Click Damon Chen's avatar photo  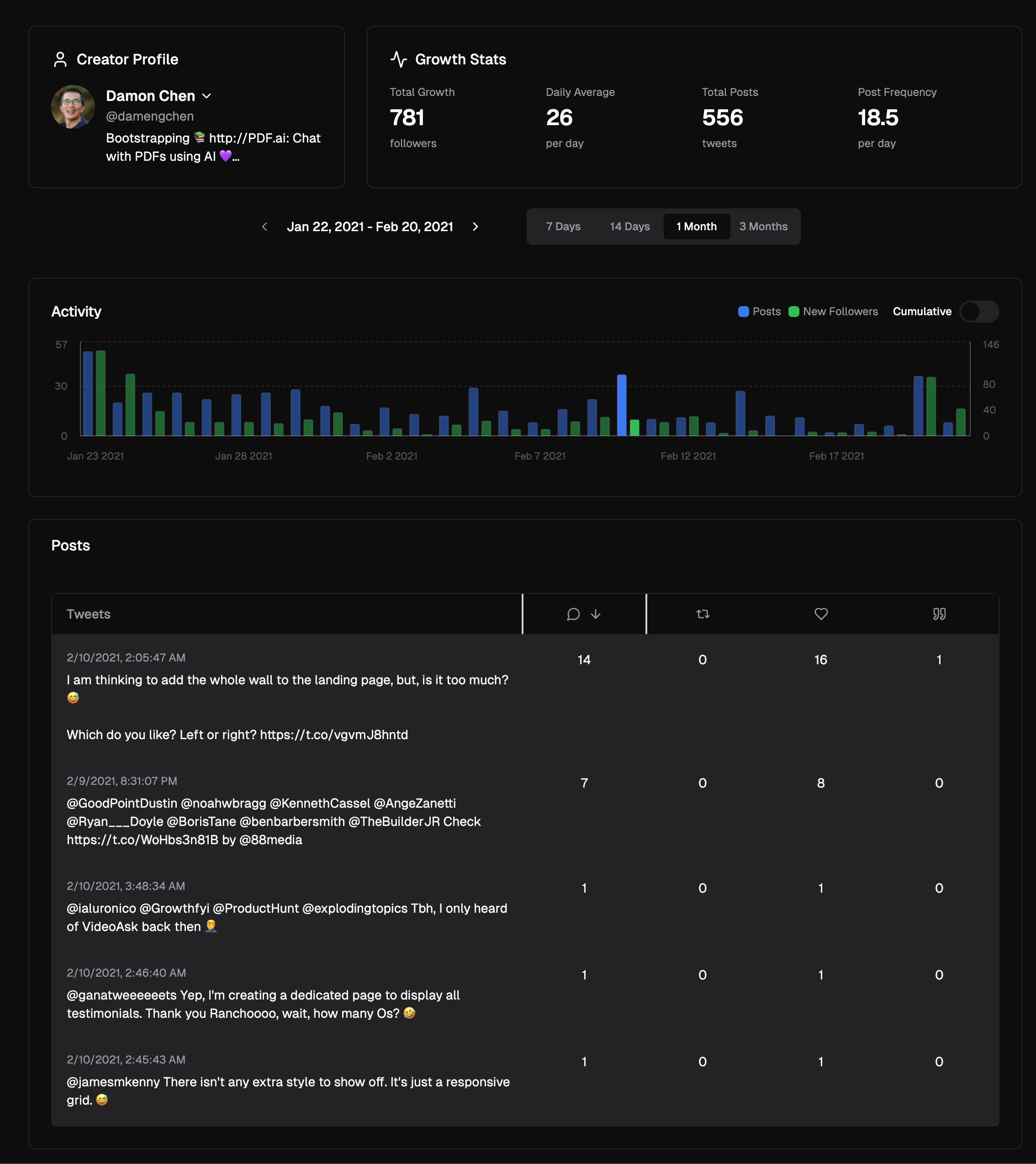pyautogui.click(x=73, y=106)
